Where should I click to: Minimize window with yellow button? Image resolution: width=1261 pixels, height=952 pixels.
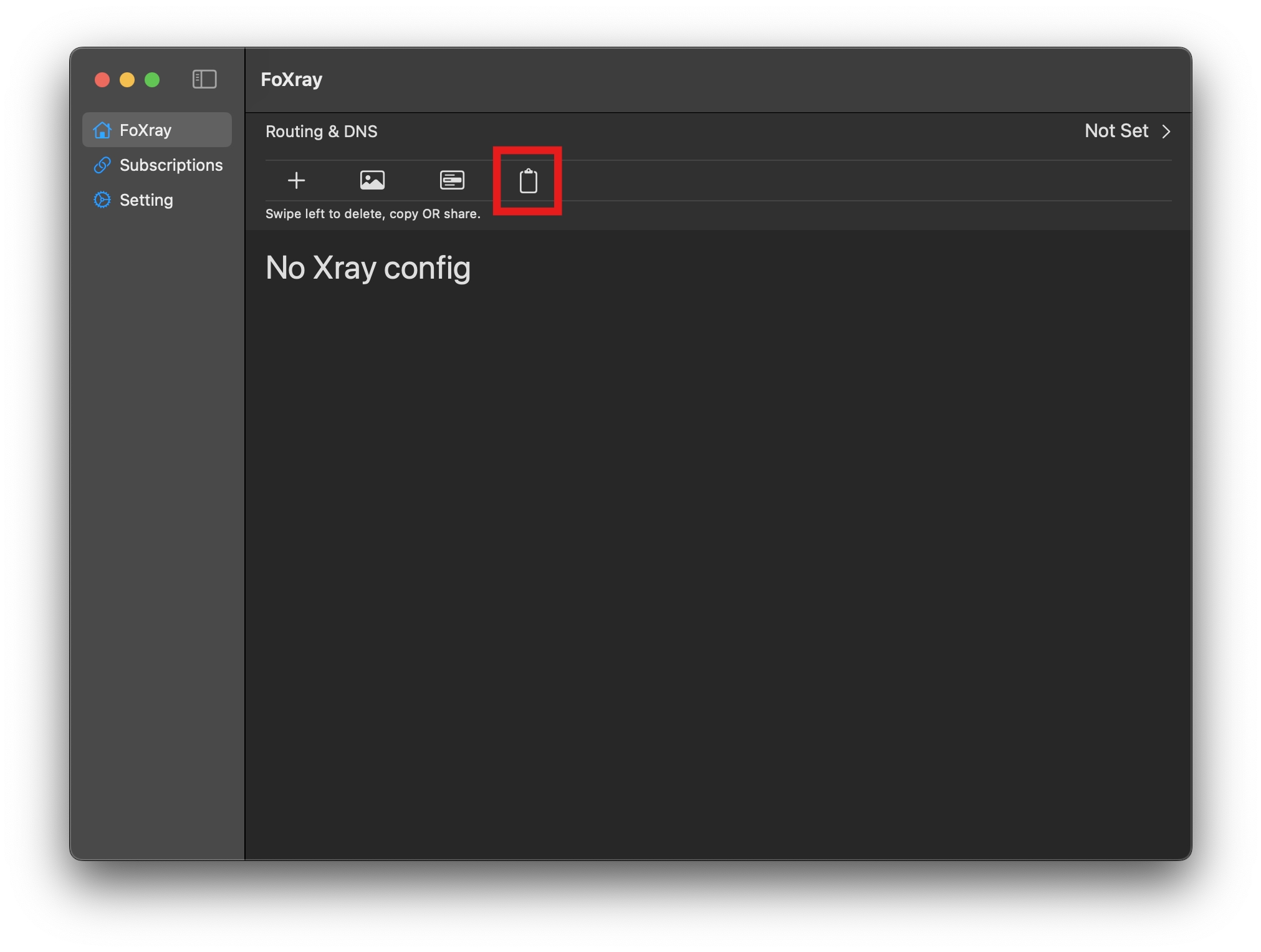pos(127,80)
